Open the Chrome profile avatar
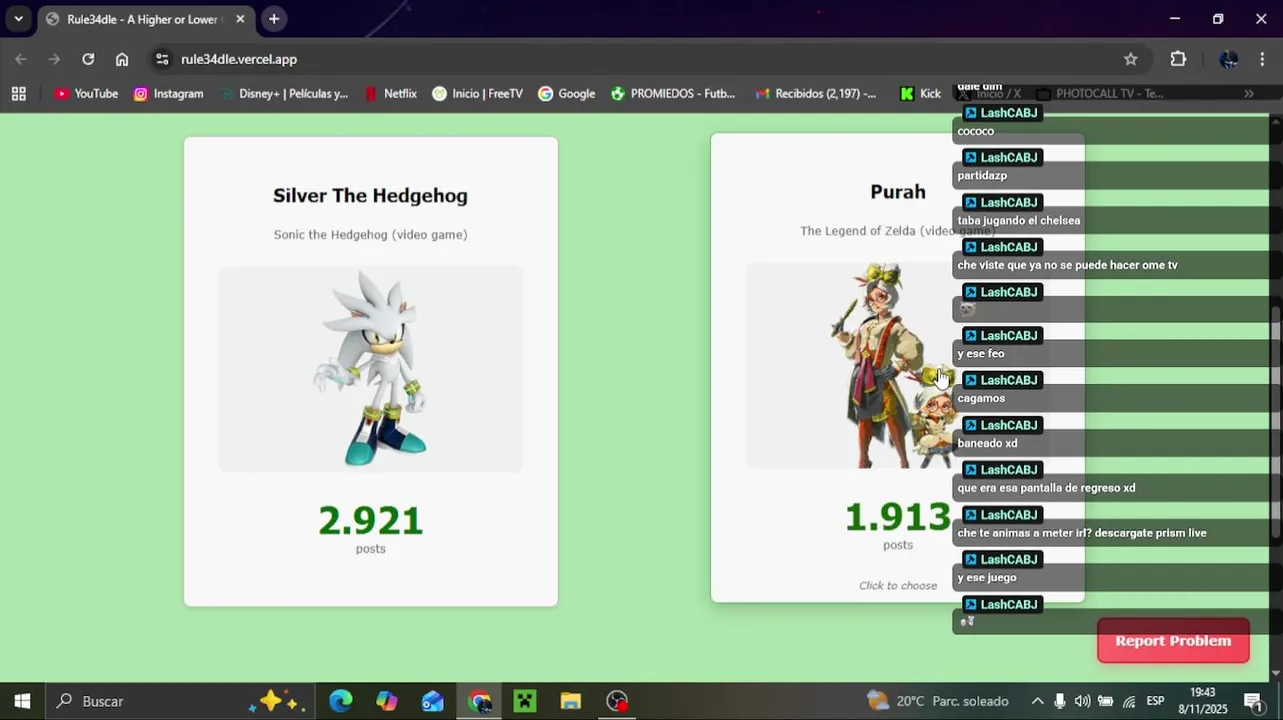This screenshot has width=1283, height=720. (x=1228, y=59)
